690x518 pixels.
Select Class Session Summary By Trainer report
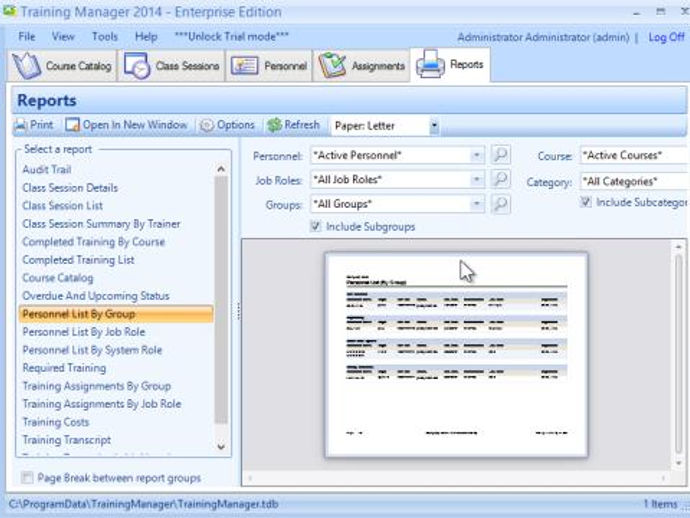(101, 224)
